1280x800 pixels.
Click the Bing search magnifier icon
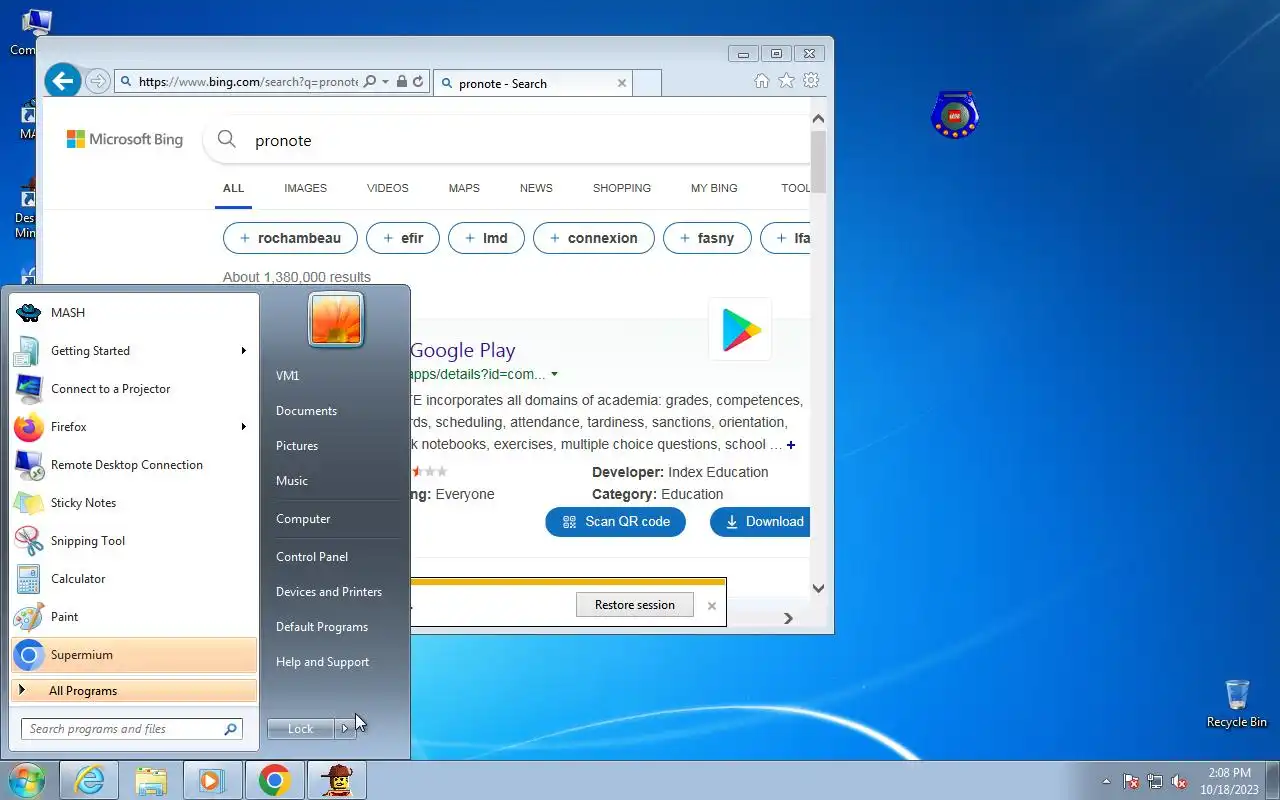coord(227,140)
